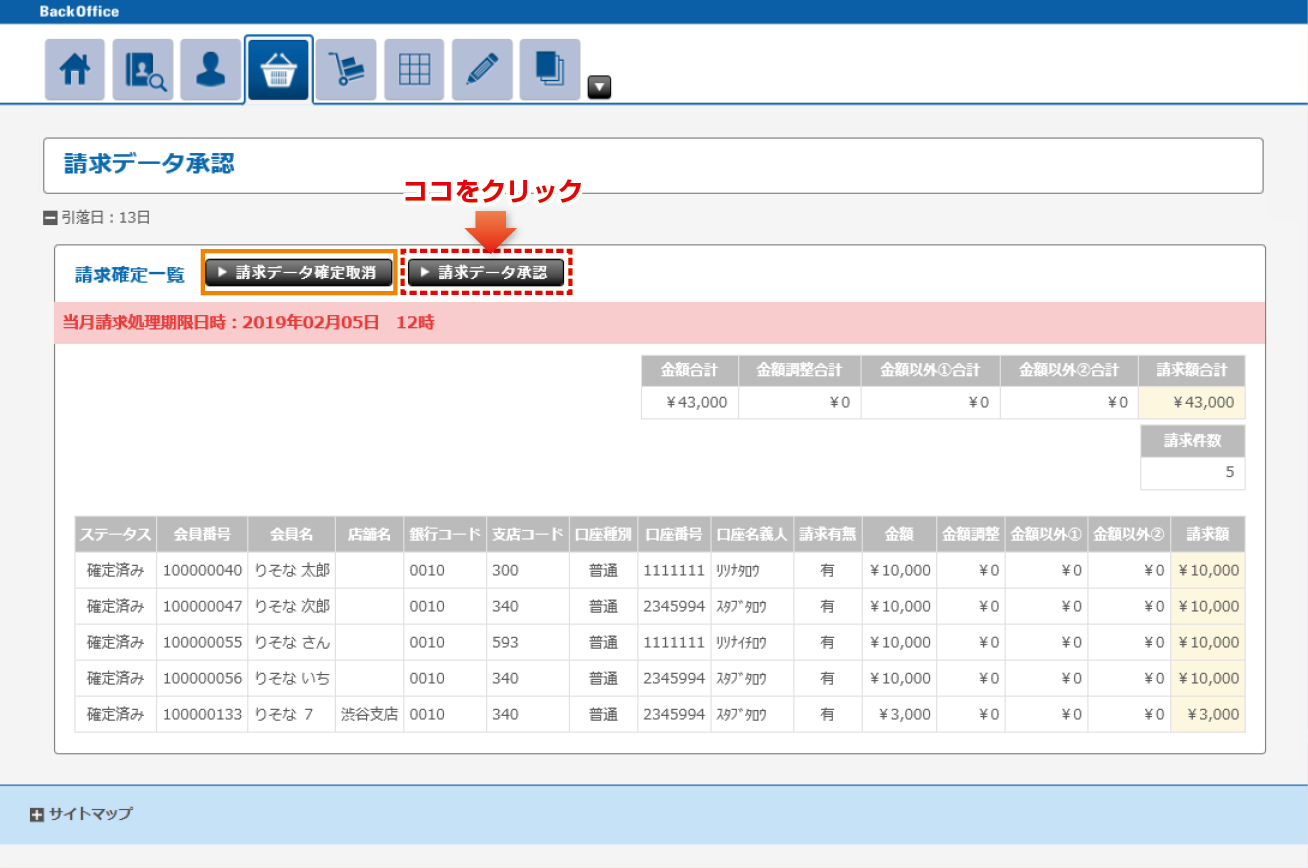Click member name りそな 次郎

click(x=292, y=607)
